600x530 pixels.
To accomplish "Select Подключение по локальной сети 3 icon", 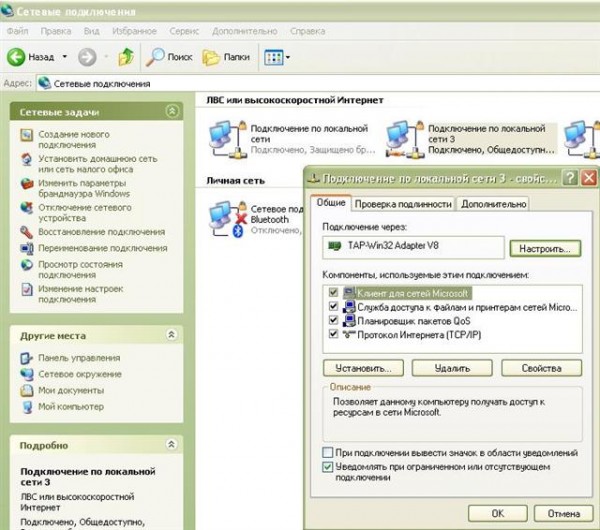I will (405, 139).
